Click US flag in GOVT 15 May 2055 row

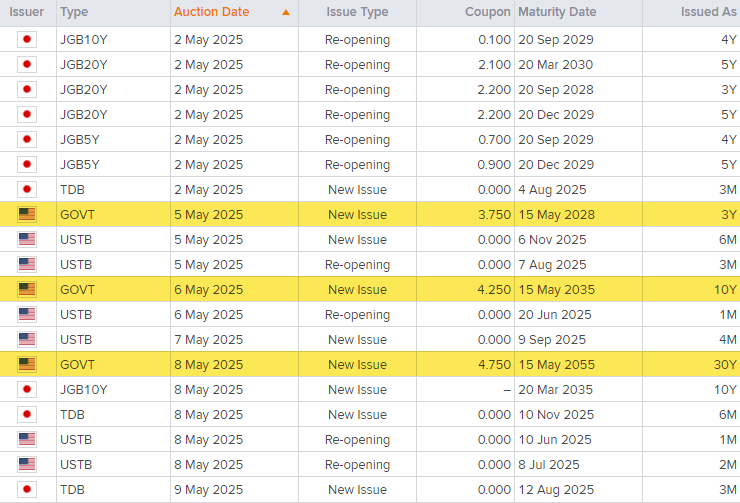coord(27,364)
